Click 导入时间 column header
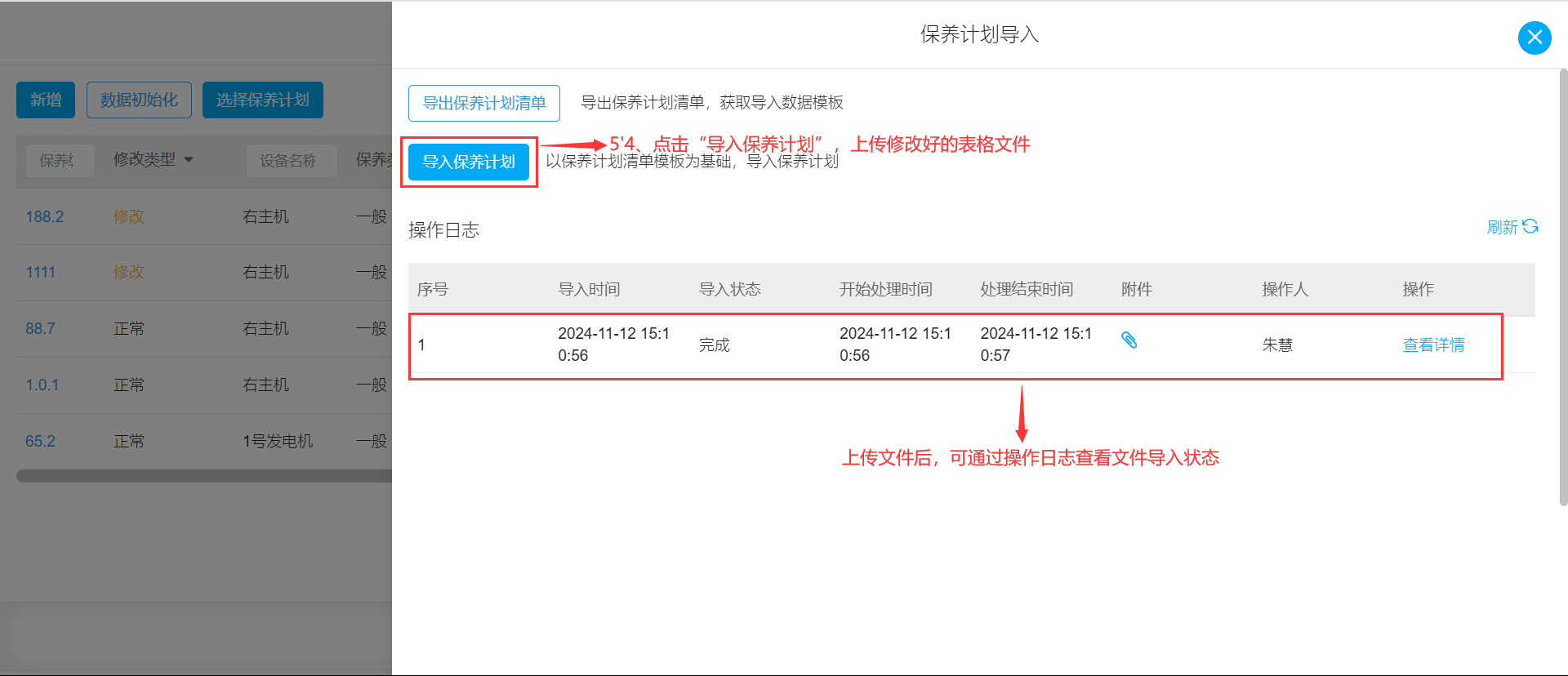Viewport: 1568px width, 676px height. tap(589, 289)
